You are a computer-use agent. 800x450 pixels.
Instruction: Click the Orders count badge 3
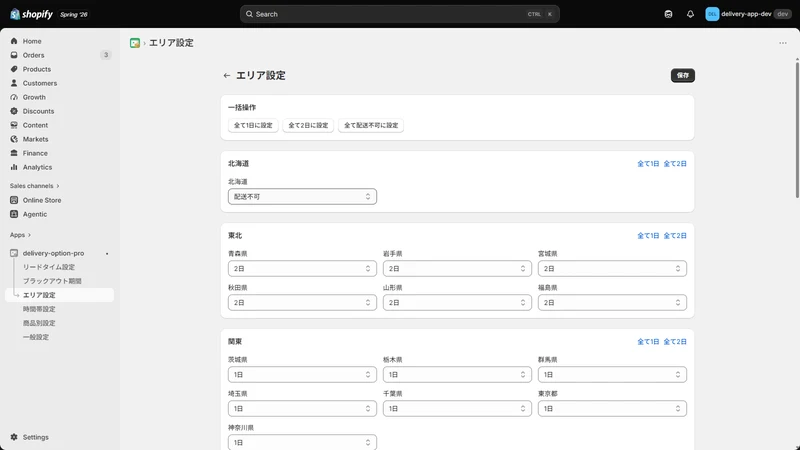[106, 55]
